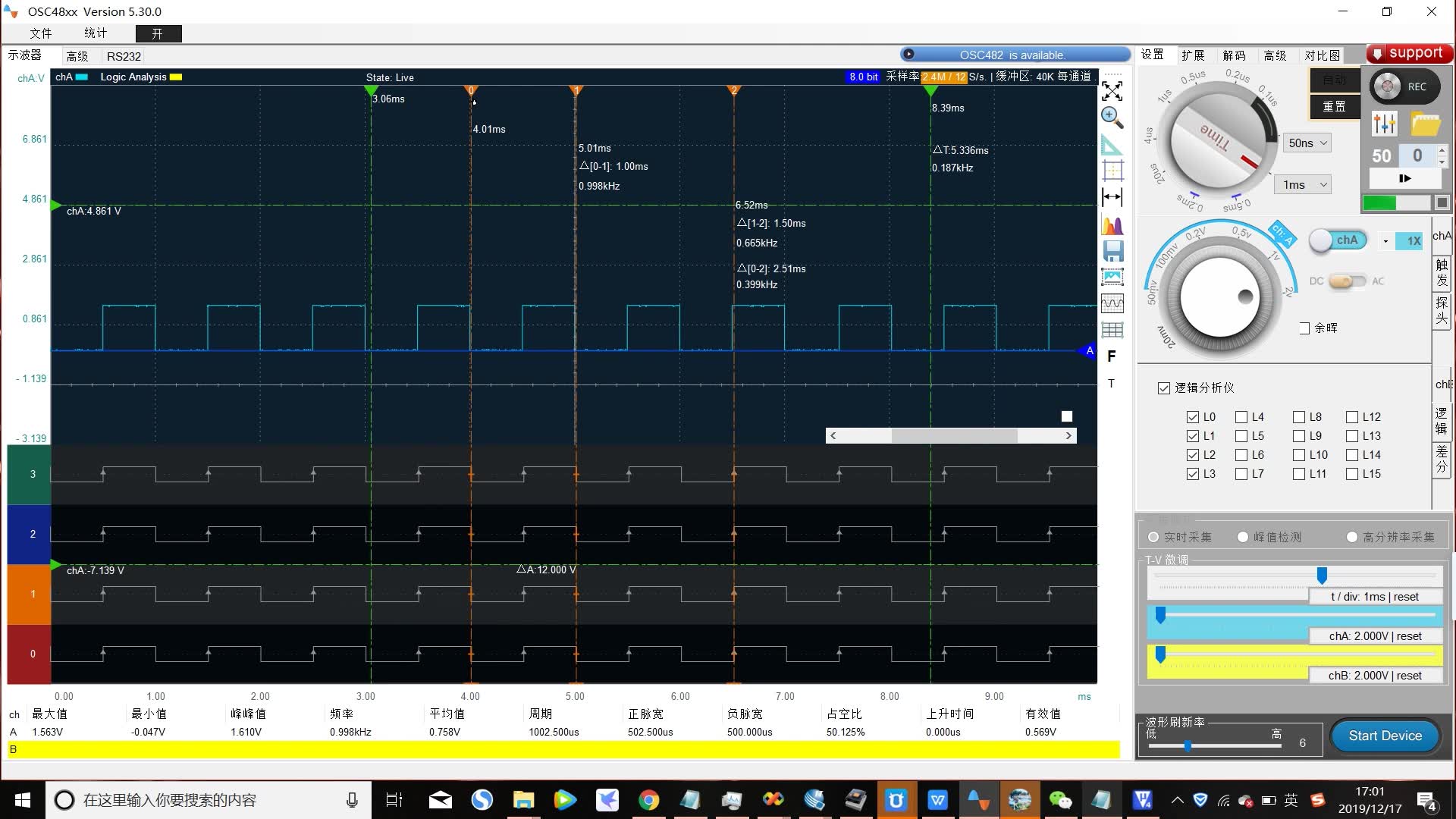This screenshot has width=1456, height=819.
Task: Open the 50ns time dropdown
Action: coord(1307,143)
